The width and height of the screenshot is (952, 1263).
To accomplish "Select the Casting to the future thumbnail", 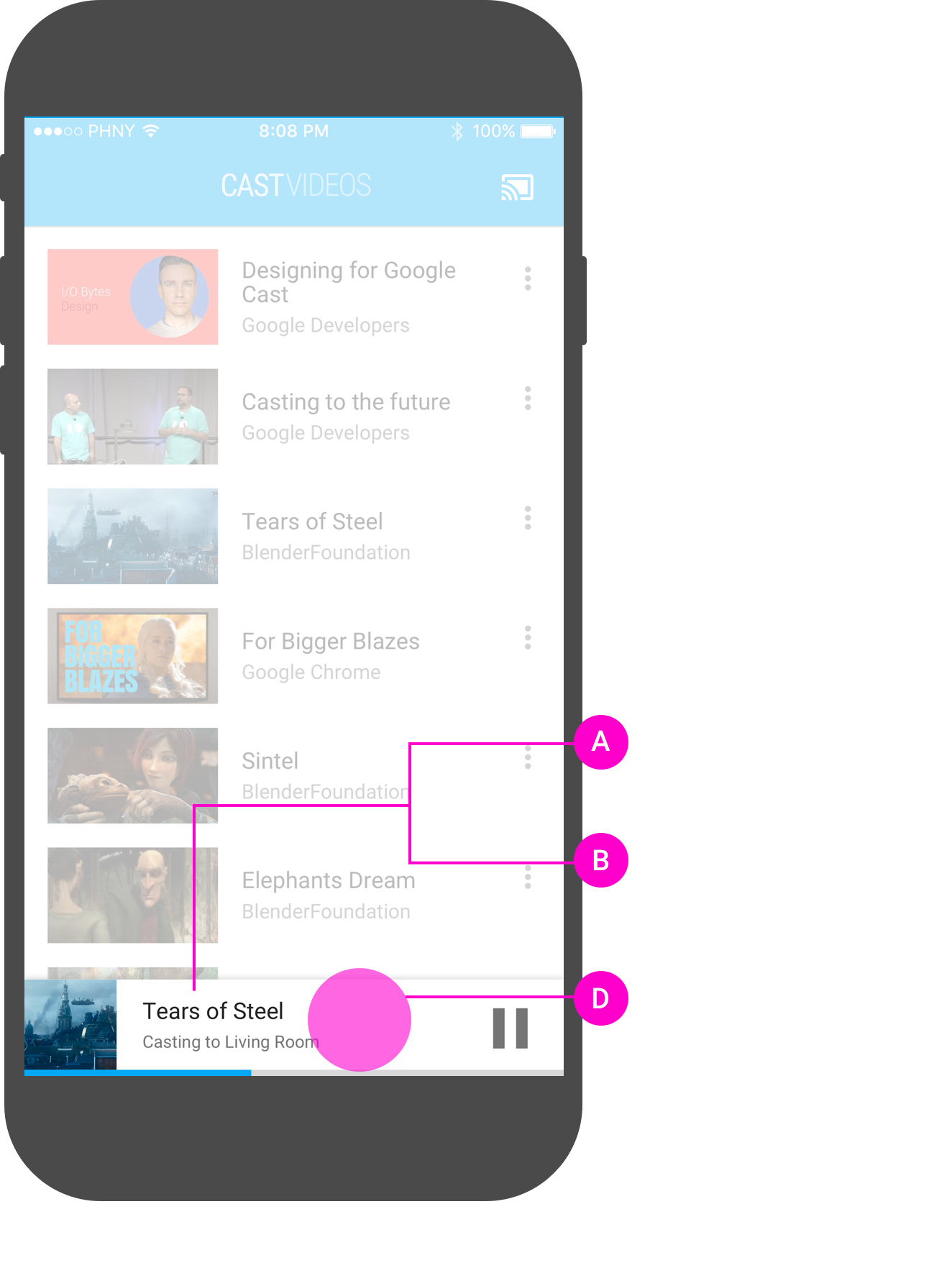I will 133,416.
